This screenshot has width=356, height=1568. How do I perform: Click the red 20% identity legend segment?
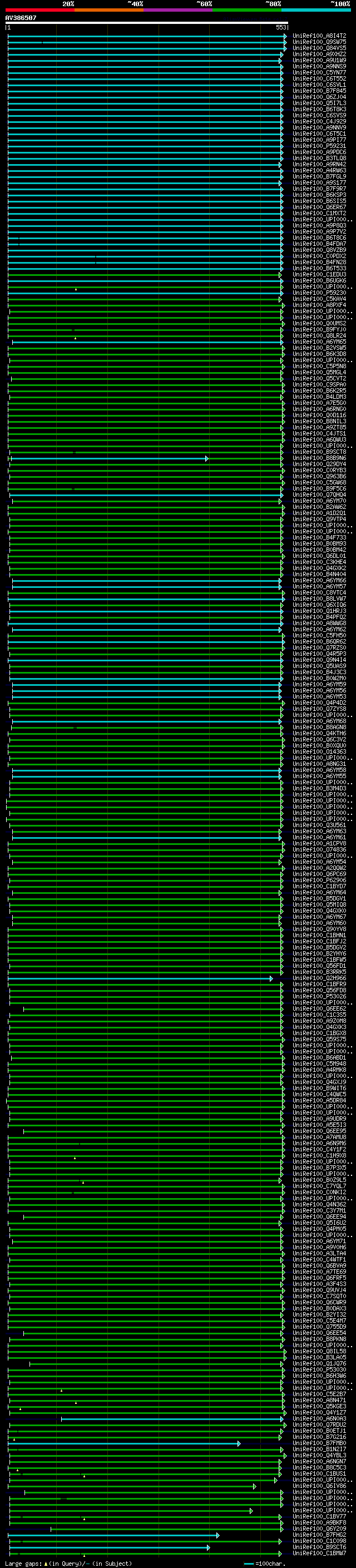click(x=39, y=10)
